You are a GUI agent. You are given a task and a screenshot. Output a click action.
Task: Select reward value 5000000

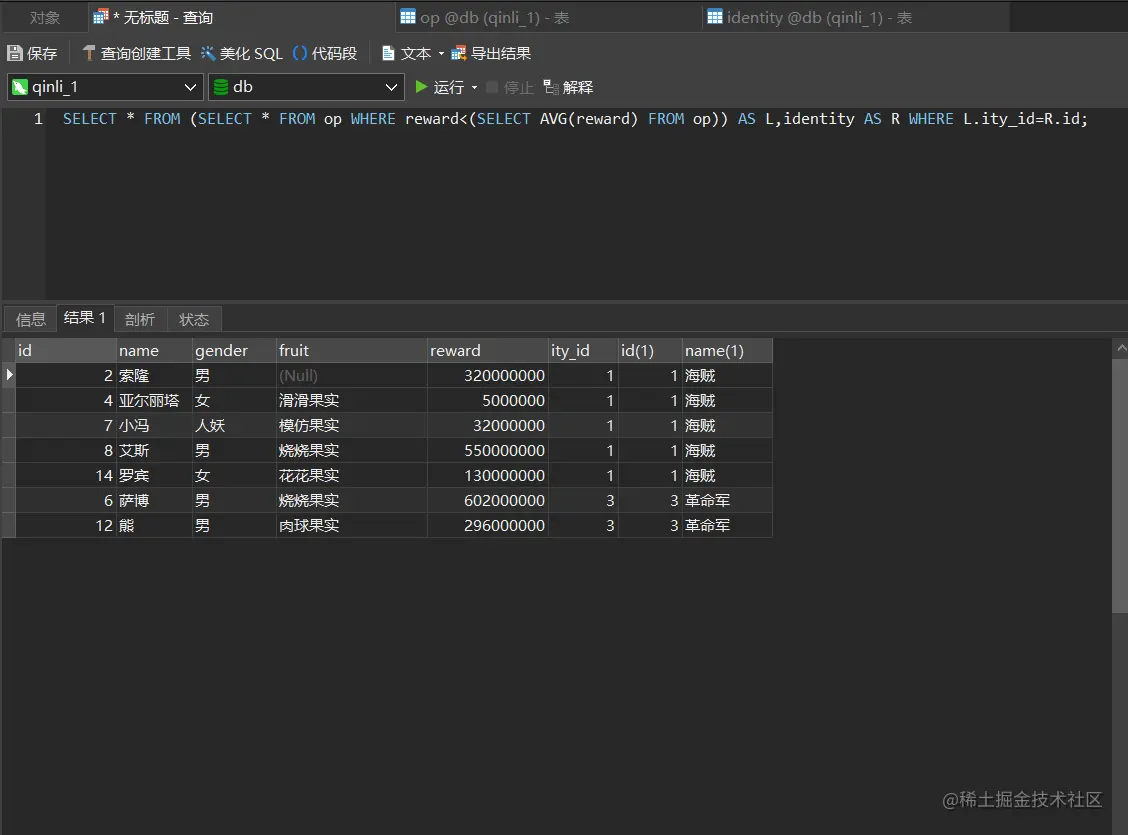pos(488,401)
